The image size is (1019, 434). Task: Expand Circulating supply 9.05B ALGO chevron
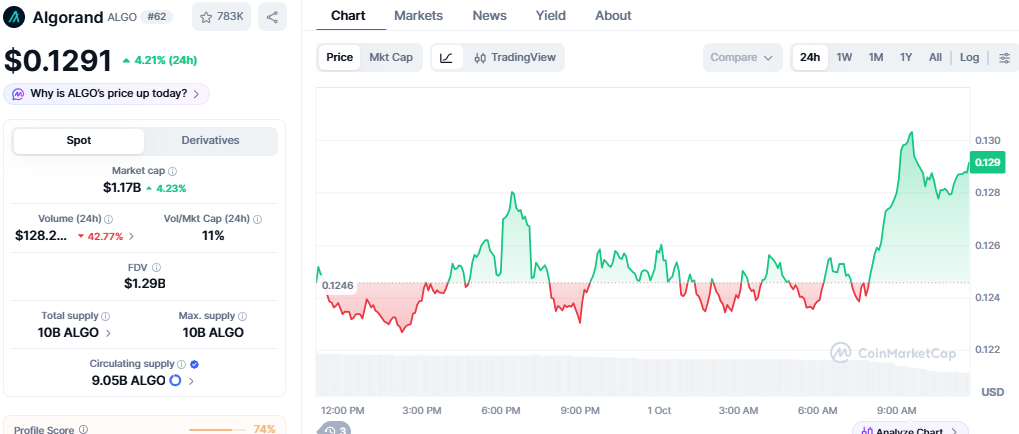click(191, 381)
